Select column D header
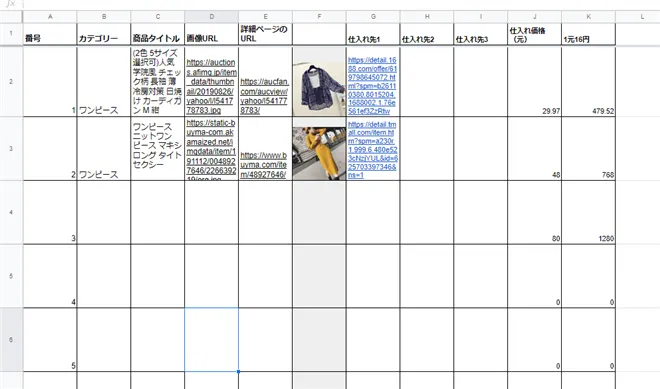The width and height of the screenshot is (660, 389). [211, 17]
